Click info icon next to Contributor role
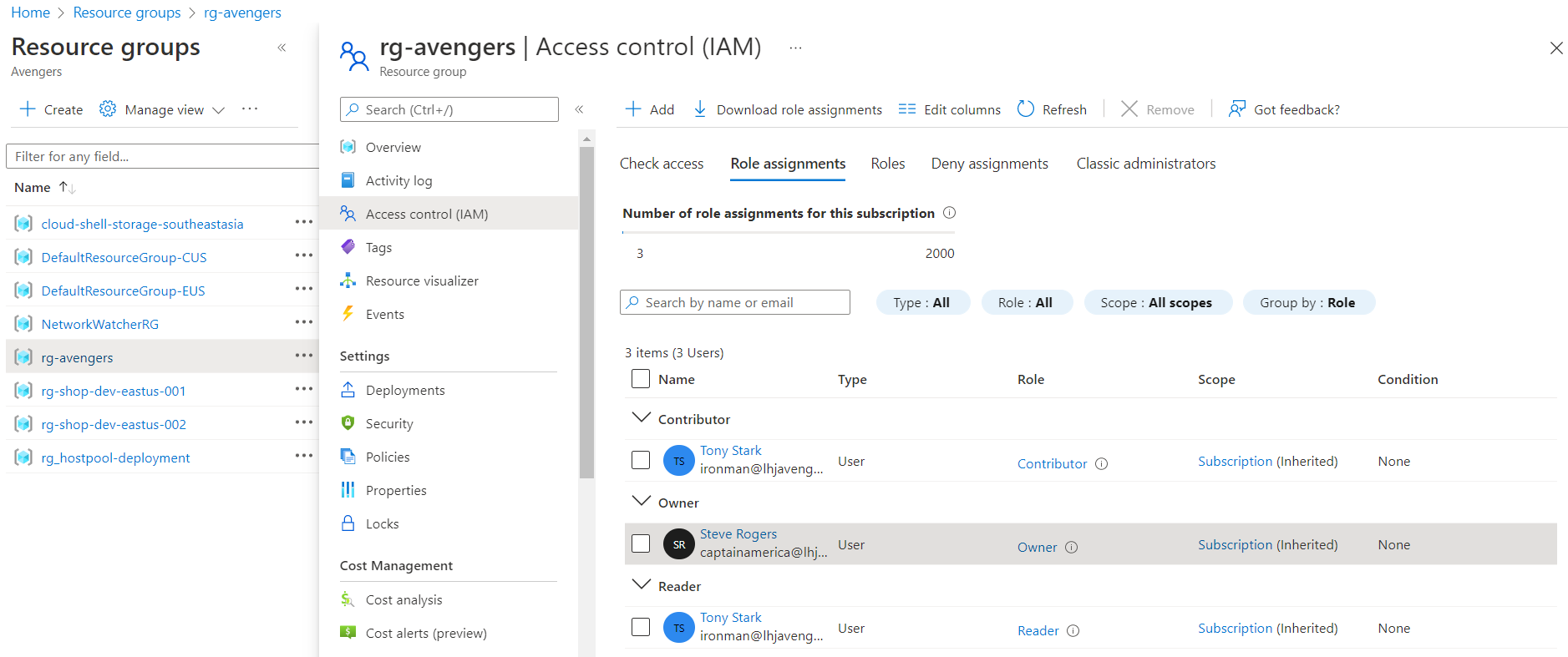Viewport: 1568px width, 657px height. 1102,464
